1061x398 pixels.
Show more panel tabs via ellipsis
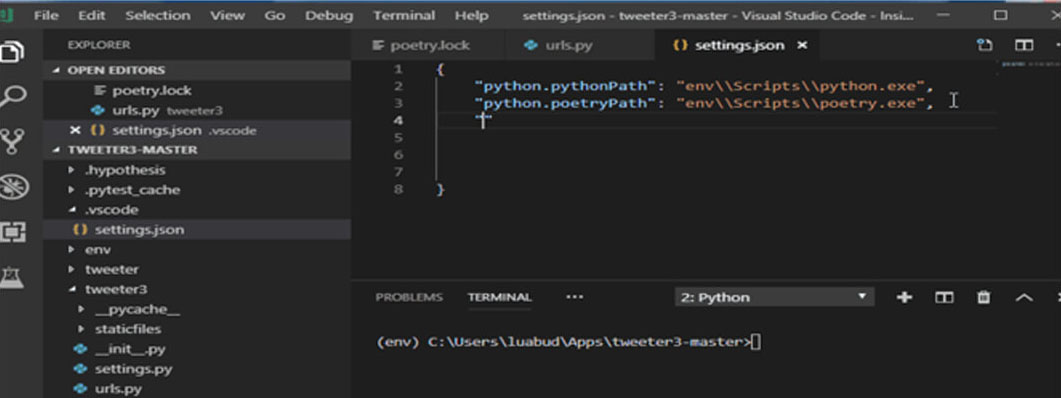[574, 297]
